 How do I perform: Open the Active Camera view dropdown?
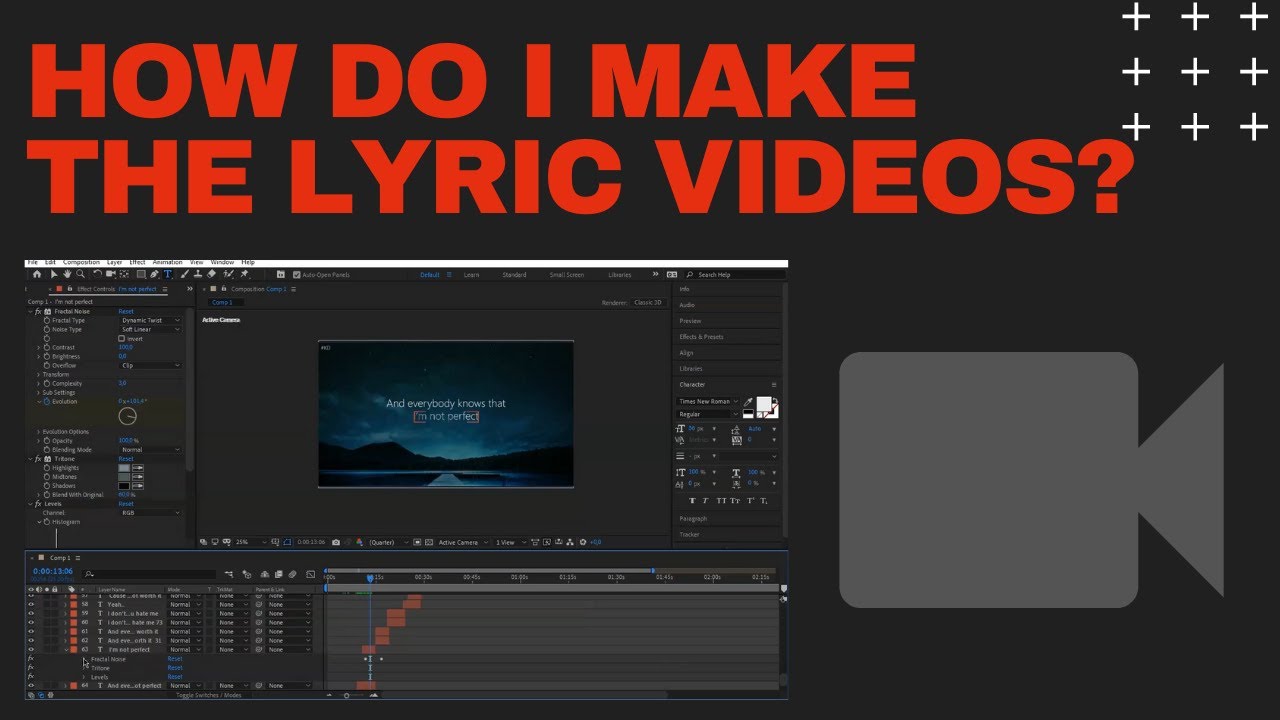(x=462, y=542)
